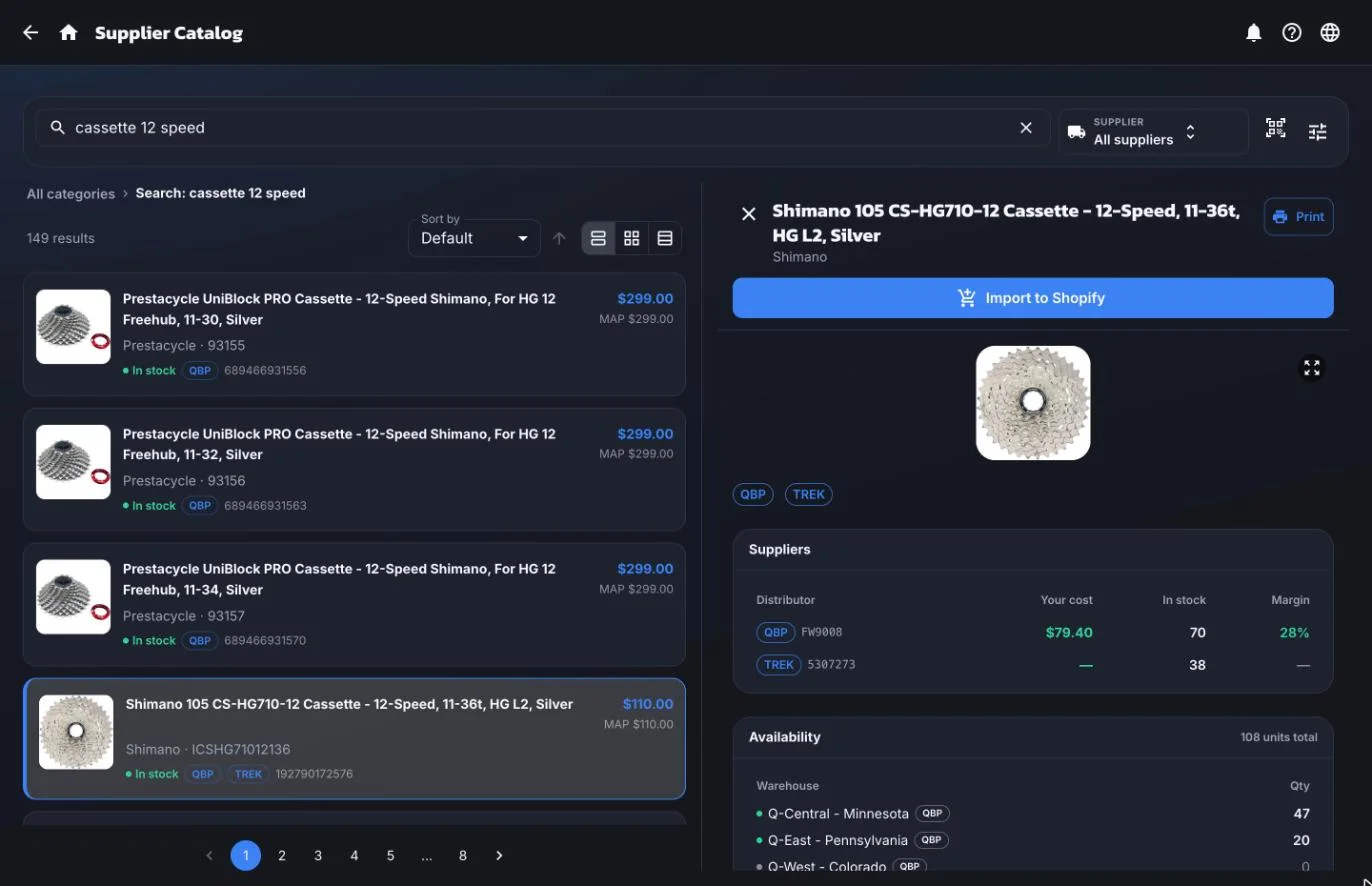Click the Q-East - Pennsylvania warehouse row

pos(1033,841)
